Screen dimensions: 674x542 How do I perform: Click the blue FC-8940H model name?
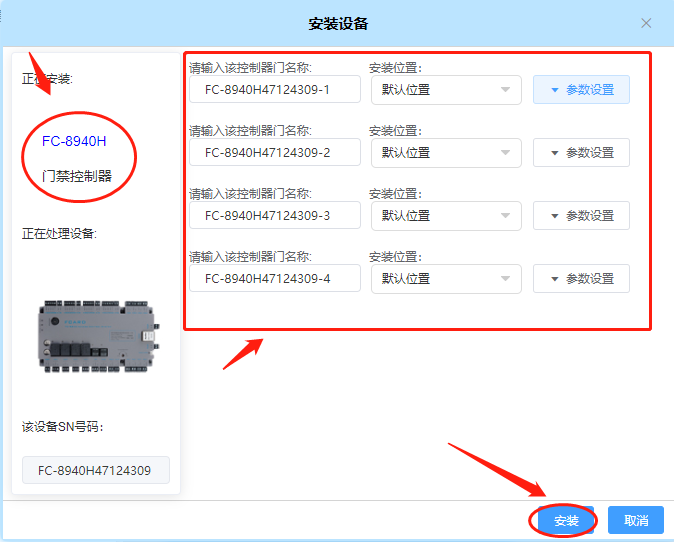[74, 141]
